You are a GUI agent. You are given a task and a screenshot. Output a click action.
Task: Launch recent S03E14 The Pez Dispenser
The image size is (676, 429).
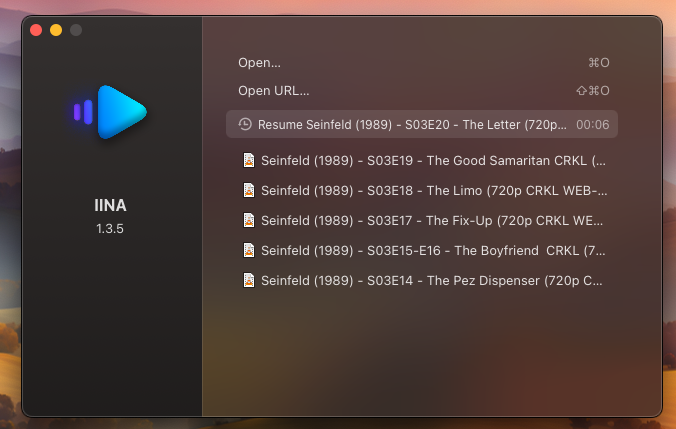[x=433, y=280]
